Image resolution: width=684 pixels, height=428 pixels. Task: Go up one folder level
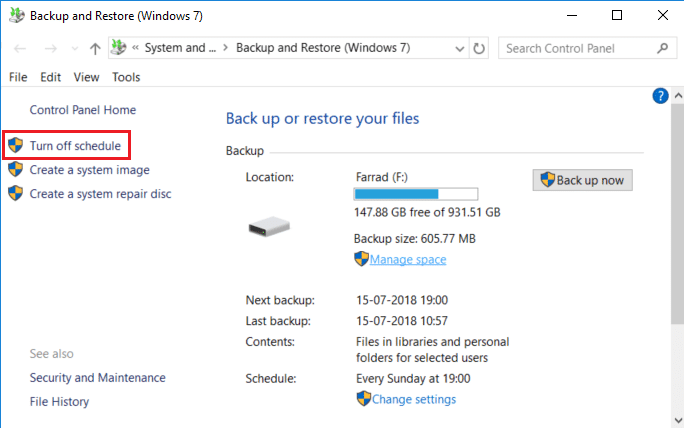pos(94,48)
